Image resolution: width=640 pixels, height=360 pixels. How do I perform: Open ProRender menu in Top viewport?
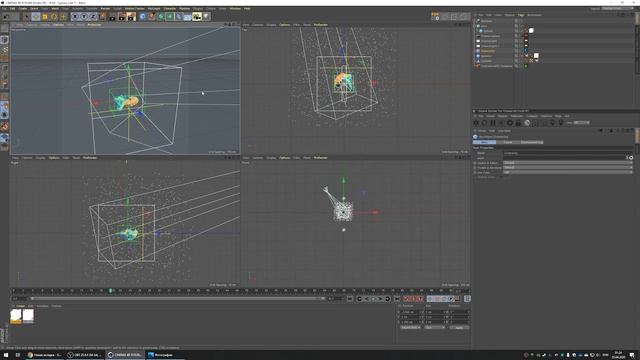point(320,25)
